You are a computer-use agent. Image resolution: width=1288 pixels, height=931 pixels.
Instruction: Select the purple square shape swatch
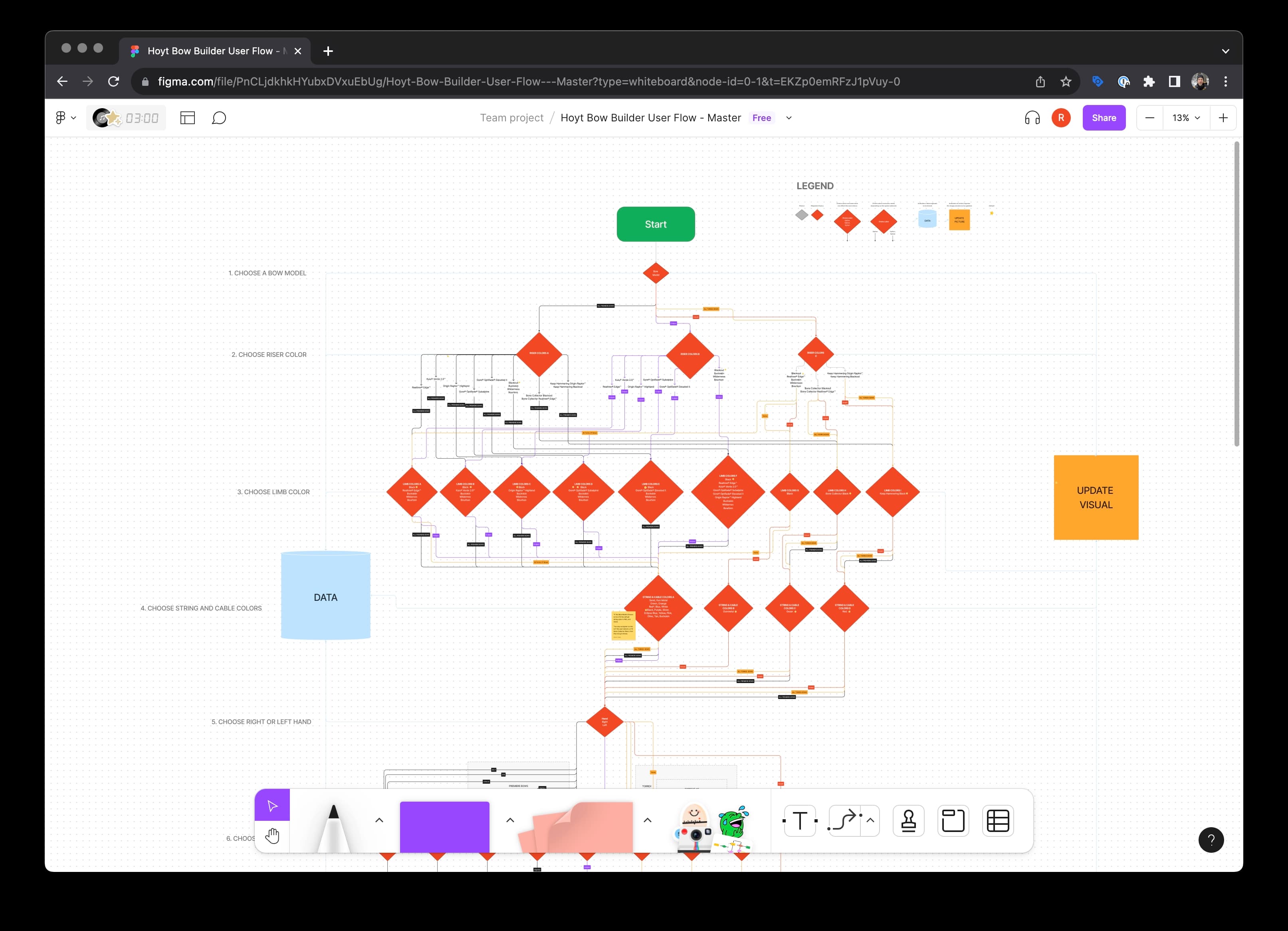(x=444, y=826)
